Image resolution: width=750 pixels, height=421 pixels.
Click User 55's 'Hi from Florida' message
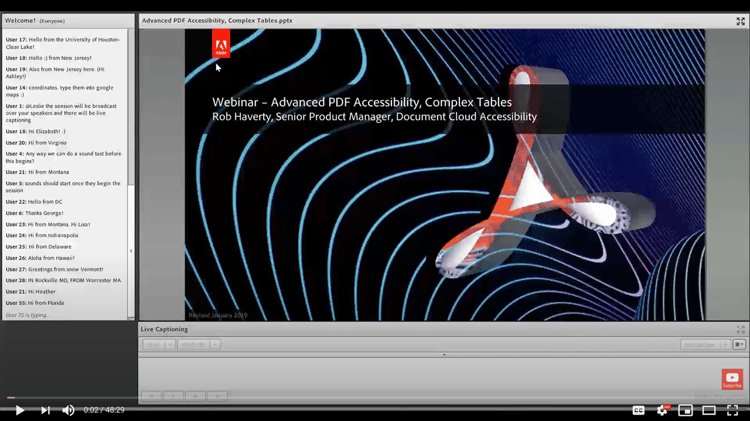(x=35, y=303)
